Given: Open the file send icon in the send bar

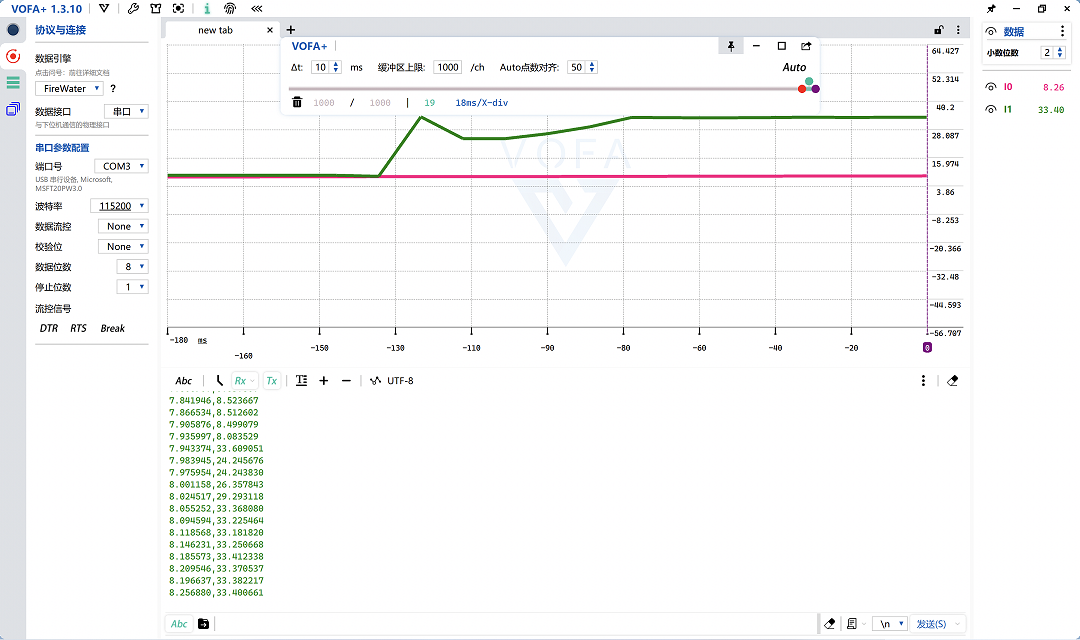Looking at the screenshot, I should pyautogui.click(x=203, y=623).
